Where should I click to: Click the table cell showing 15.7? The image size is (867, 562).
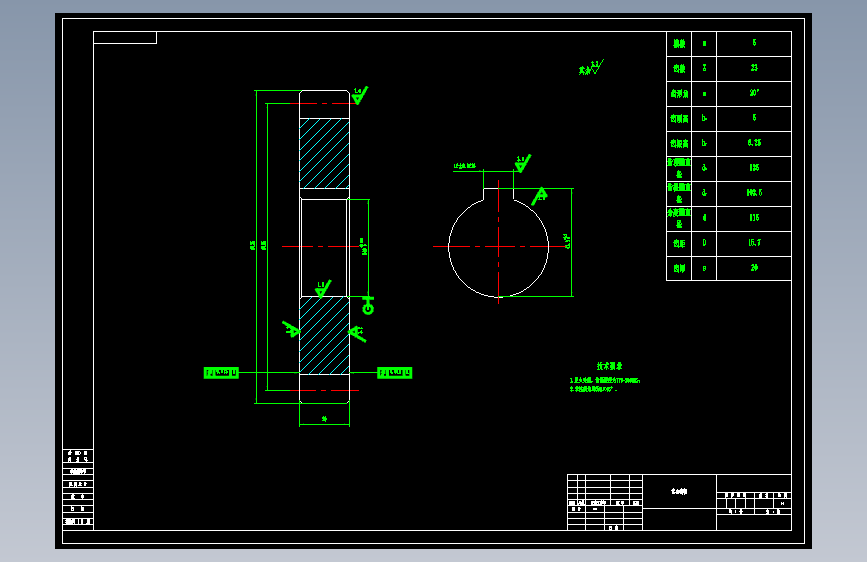(x=754, y=243)
